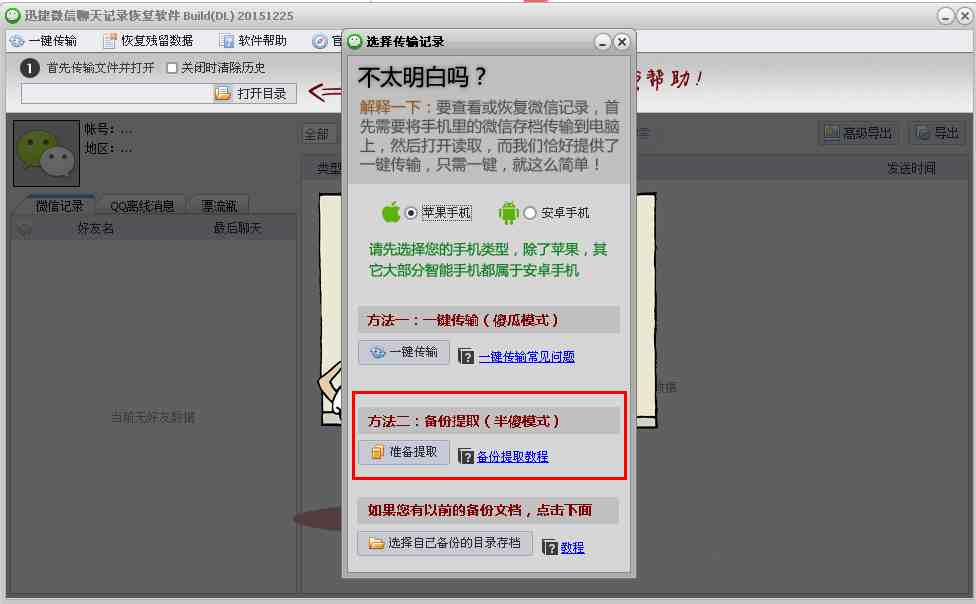Click the 一键传输 button in the dialog

pyautogui.click(x=404, y=352)
